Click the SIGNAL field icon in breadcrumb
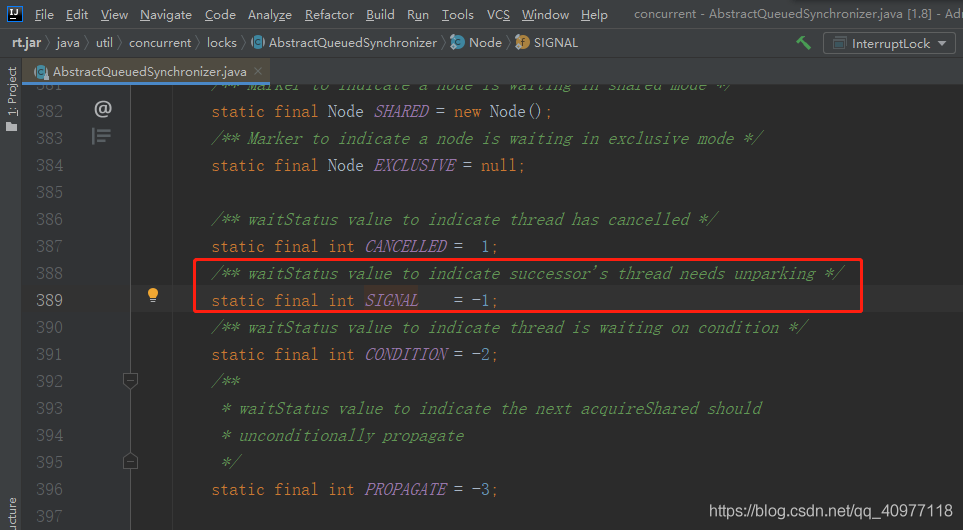 point(523,43)
